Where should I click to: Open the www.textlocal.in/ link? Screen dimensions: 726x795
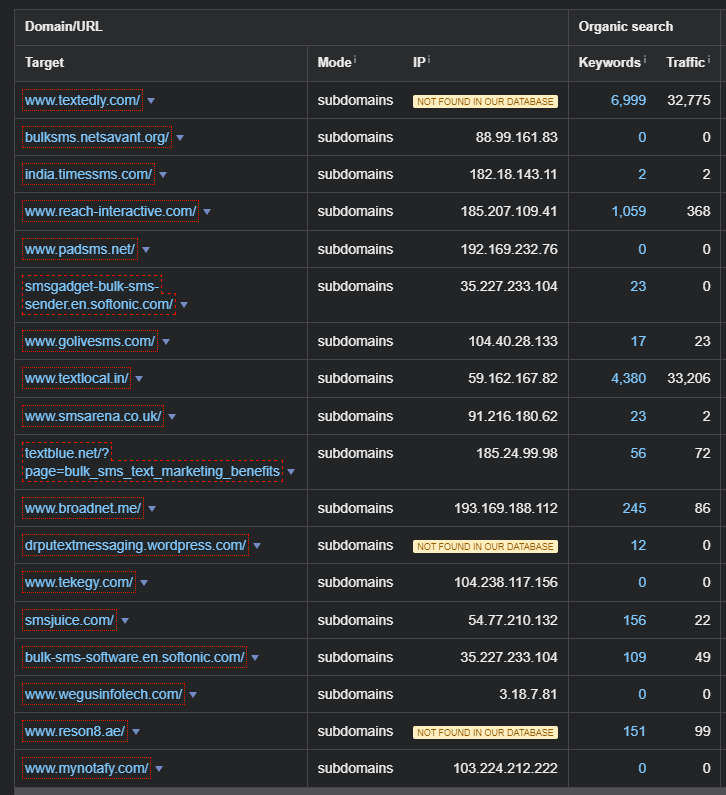click(x=77, y=378)
